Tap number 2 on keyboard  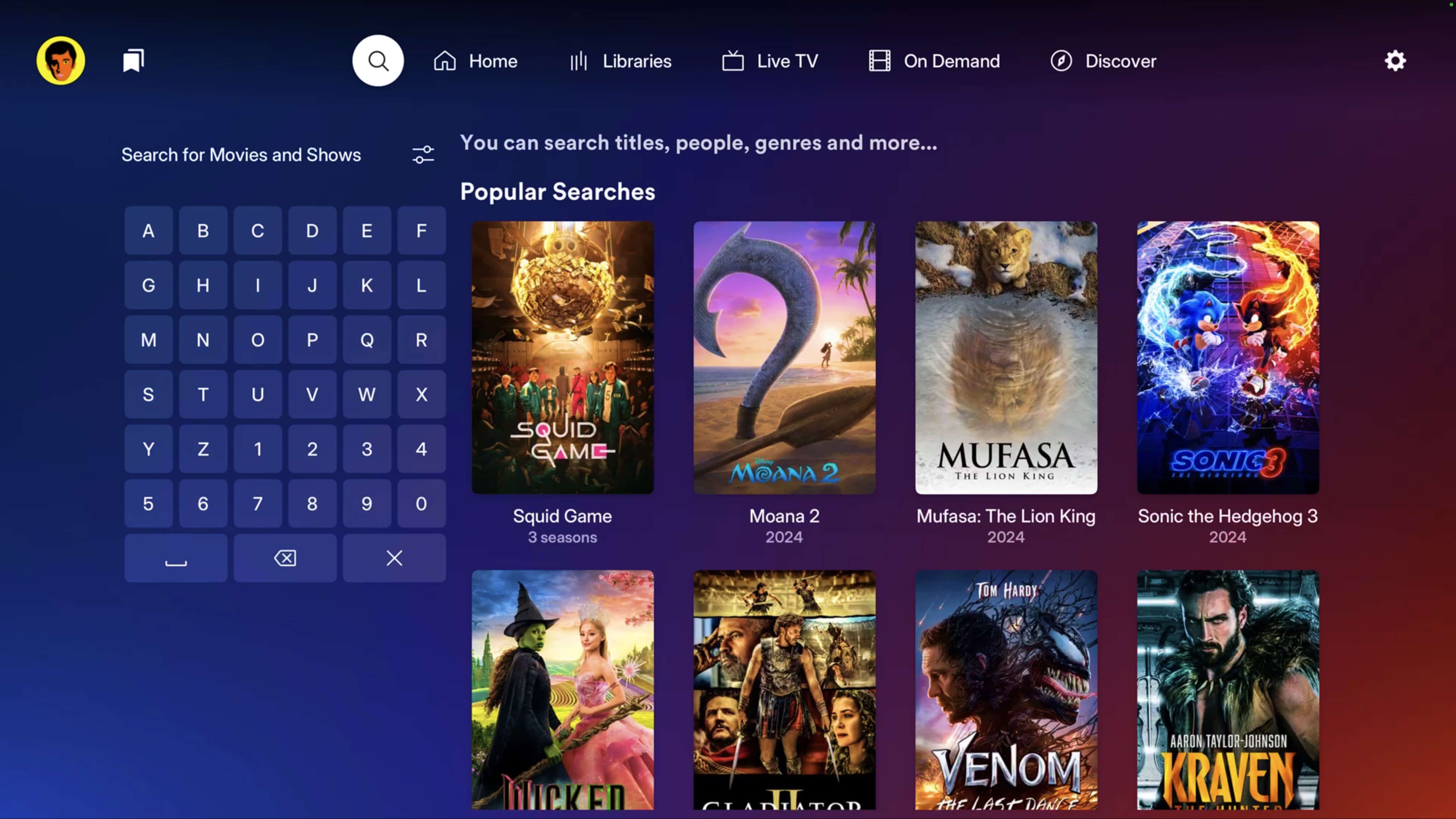pos(312,449)
